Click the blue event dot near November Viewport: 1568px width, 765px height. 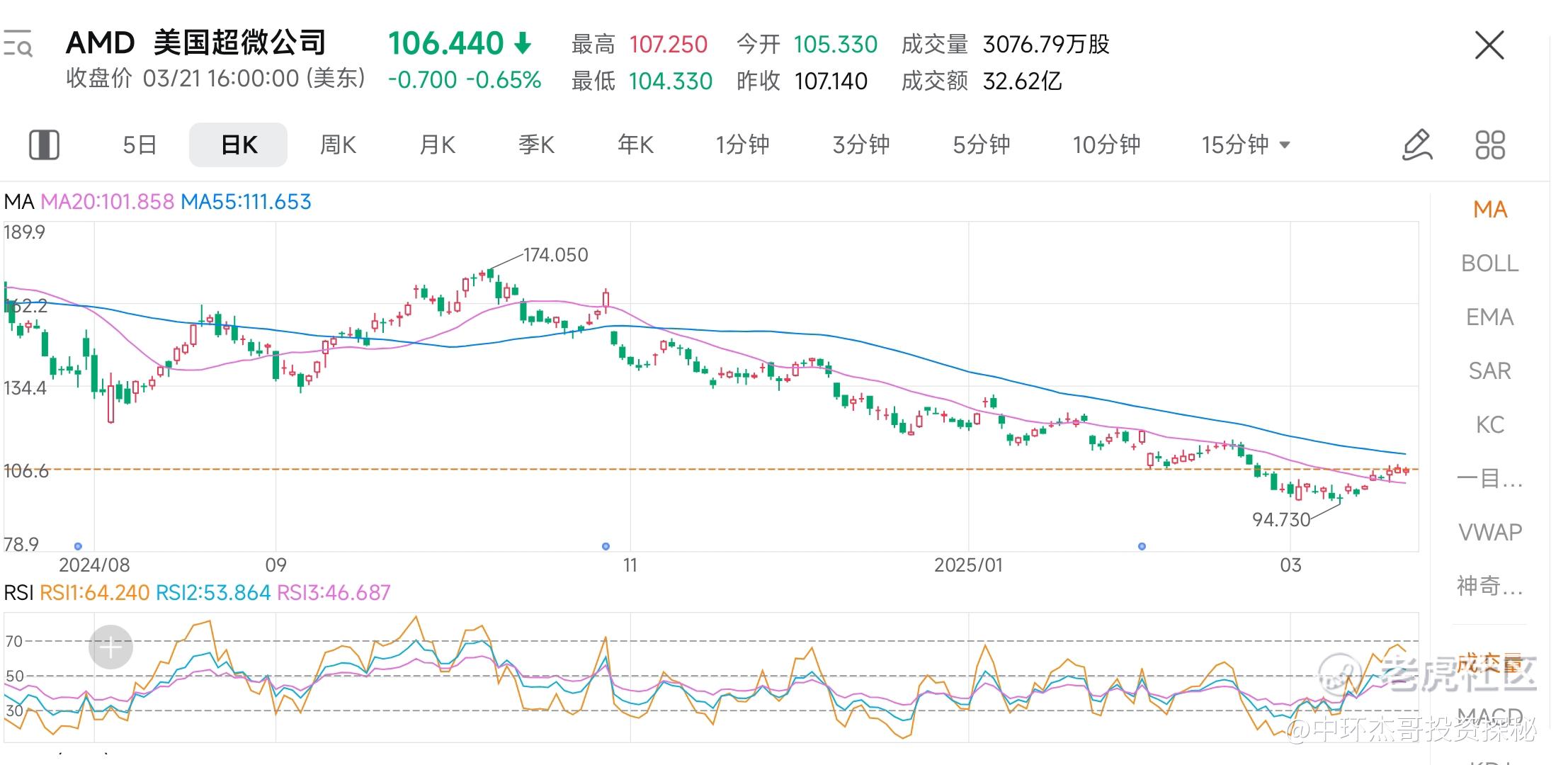click(x=606, y=546)
